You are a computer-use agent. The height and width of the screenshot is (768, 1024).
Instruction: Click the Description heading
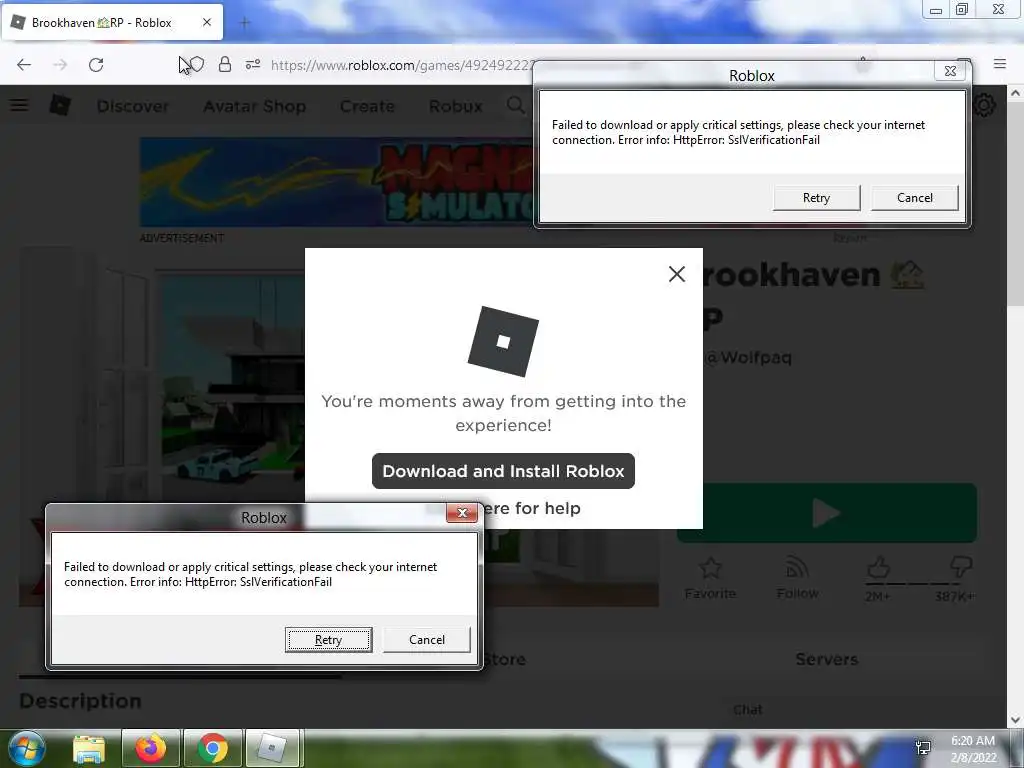80,701
